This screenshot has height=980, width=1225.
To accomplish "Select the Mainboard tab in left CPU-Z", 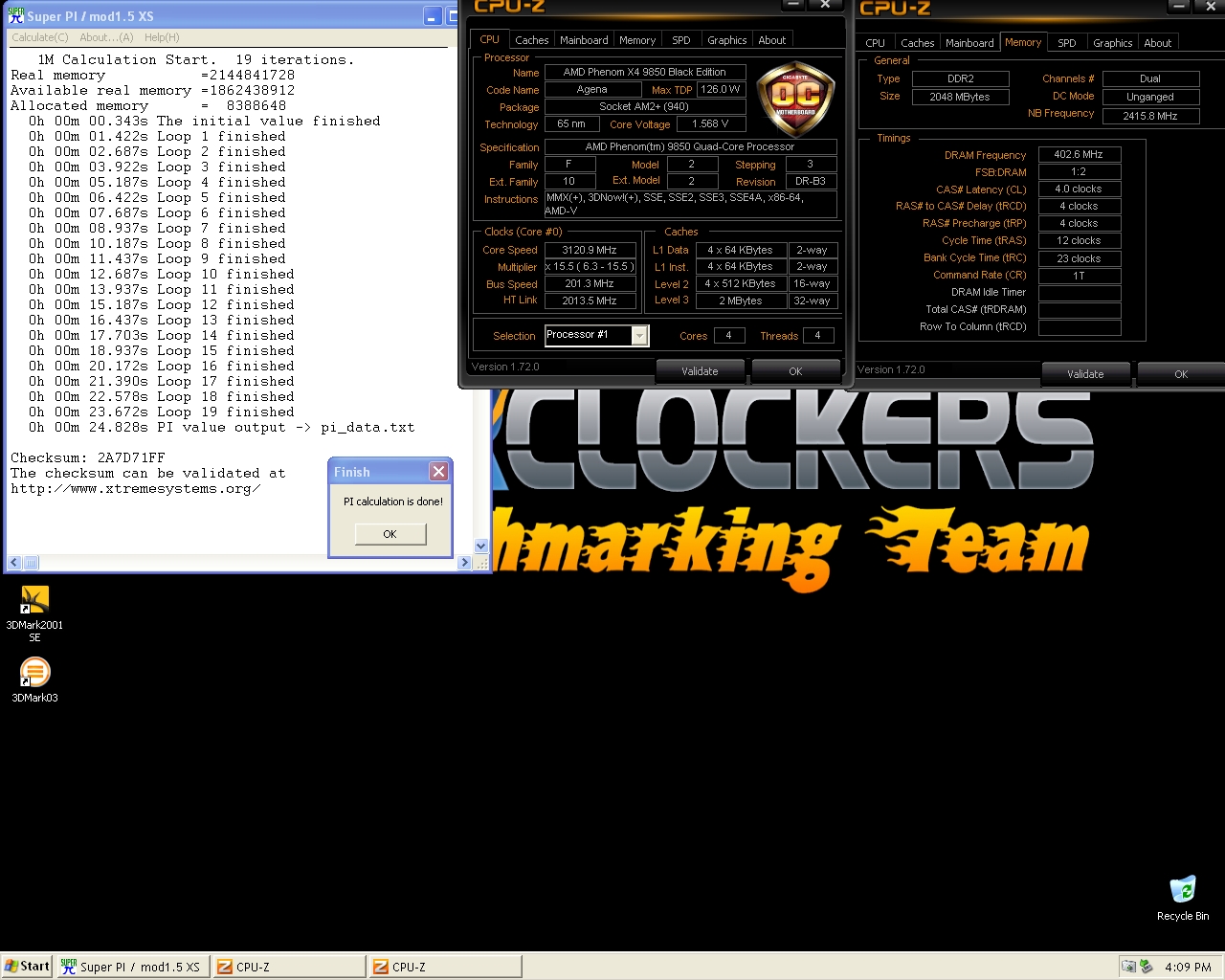I will [x=584, y=40].
